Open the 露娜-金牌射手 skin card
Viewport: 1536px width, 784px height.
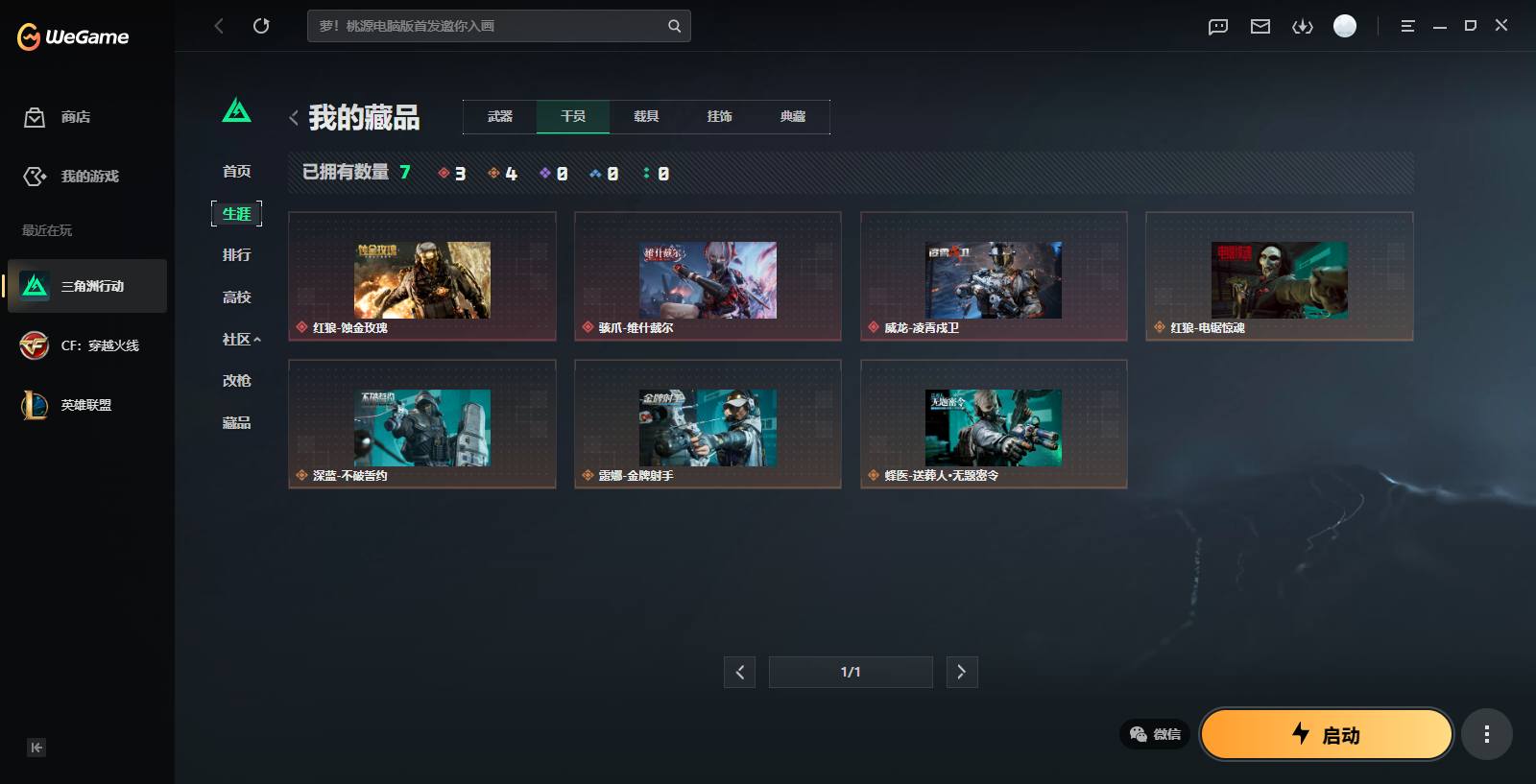708,424
